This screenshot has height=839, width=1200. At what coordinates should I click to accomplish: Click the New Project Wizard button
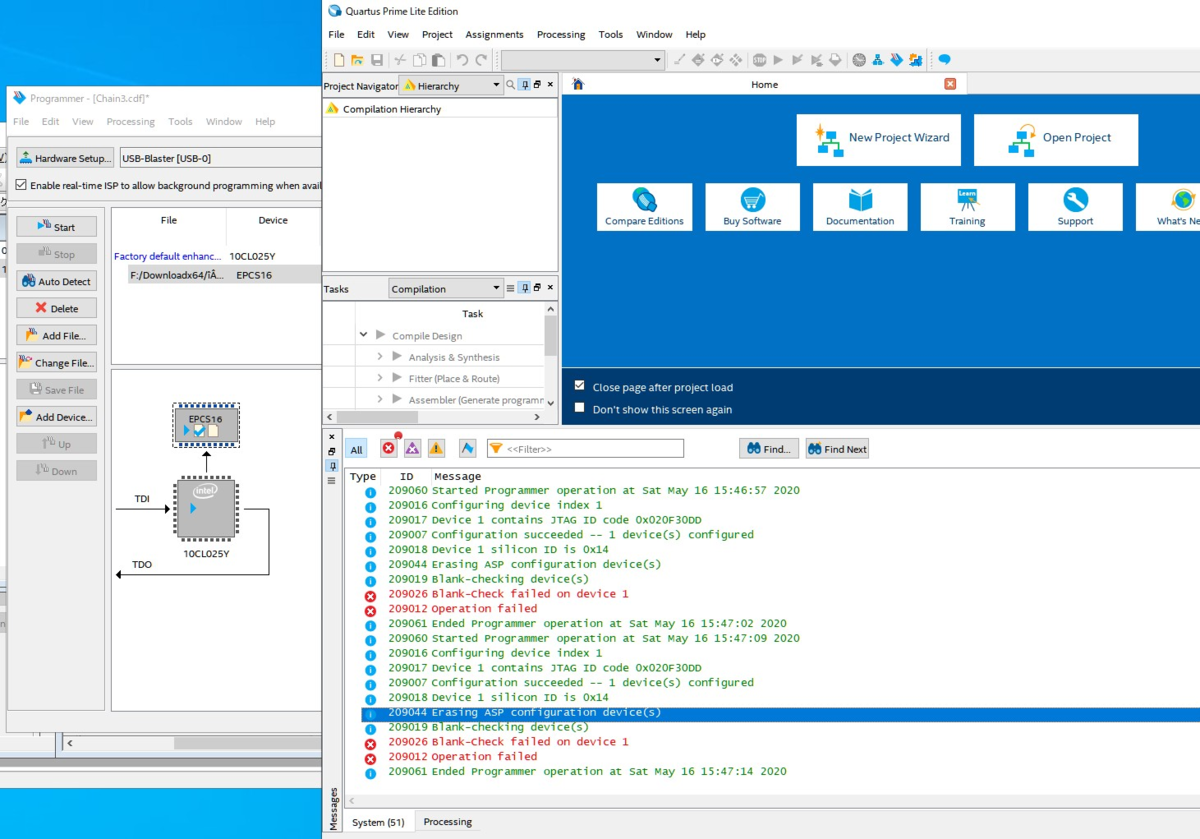879,139
